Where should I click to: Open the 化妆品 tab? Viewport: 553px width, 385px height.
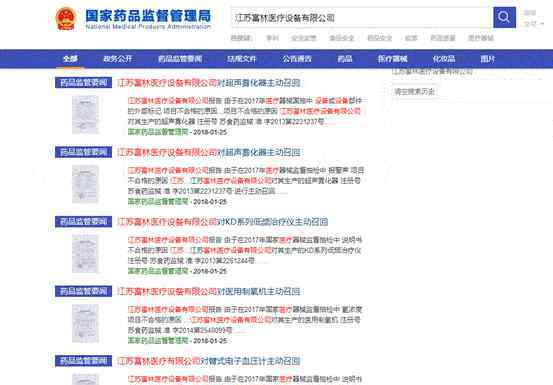pyautogui.click(x=444, y=59)
